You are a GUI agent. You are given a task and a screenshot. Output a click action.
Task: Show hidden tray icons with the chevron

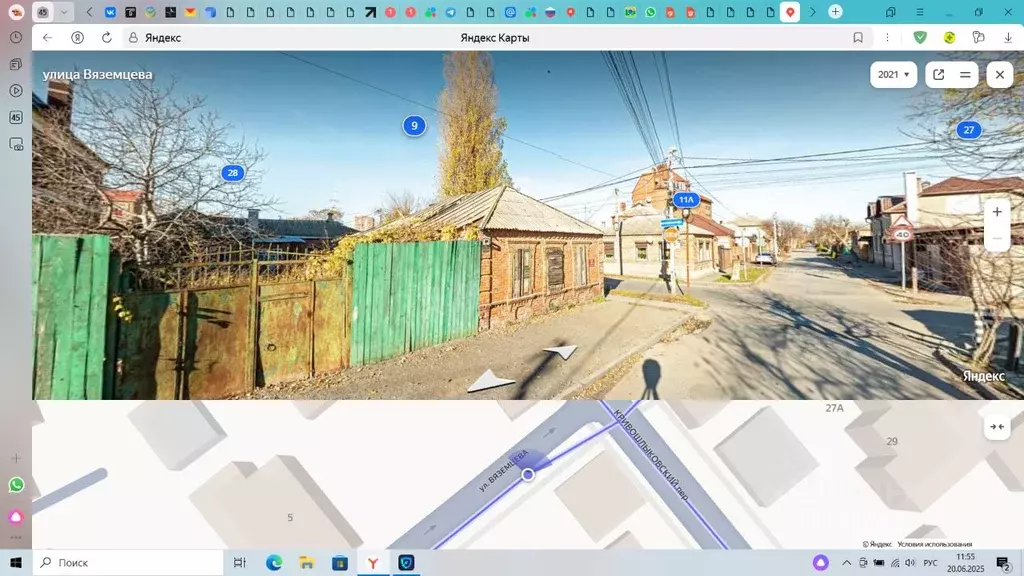[x=846, y=562]
